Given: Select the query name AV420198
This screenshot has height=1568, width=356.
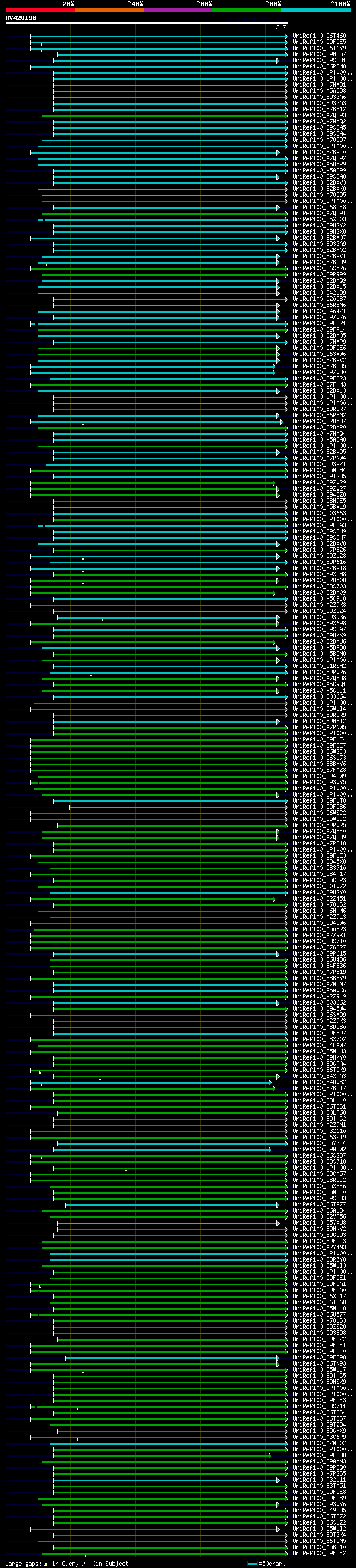Looking at the screenshot, I should [x=21, y=18].
